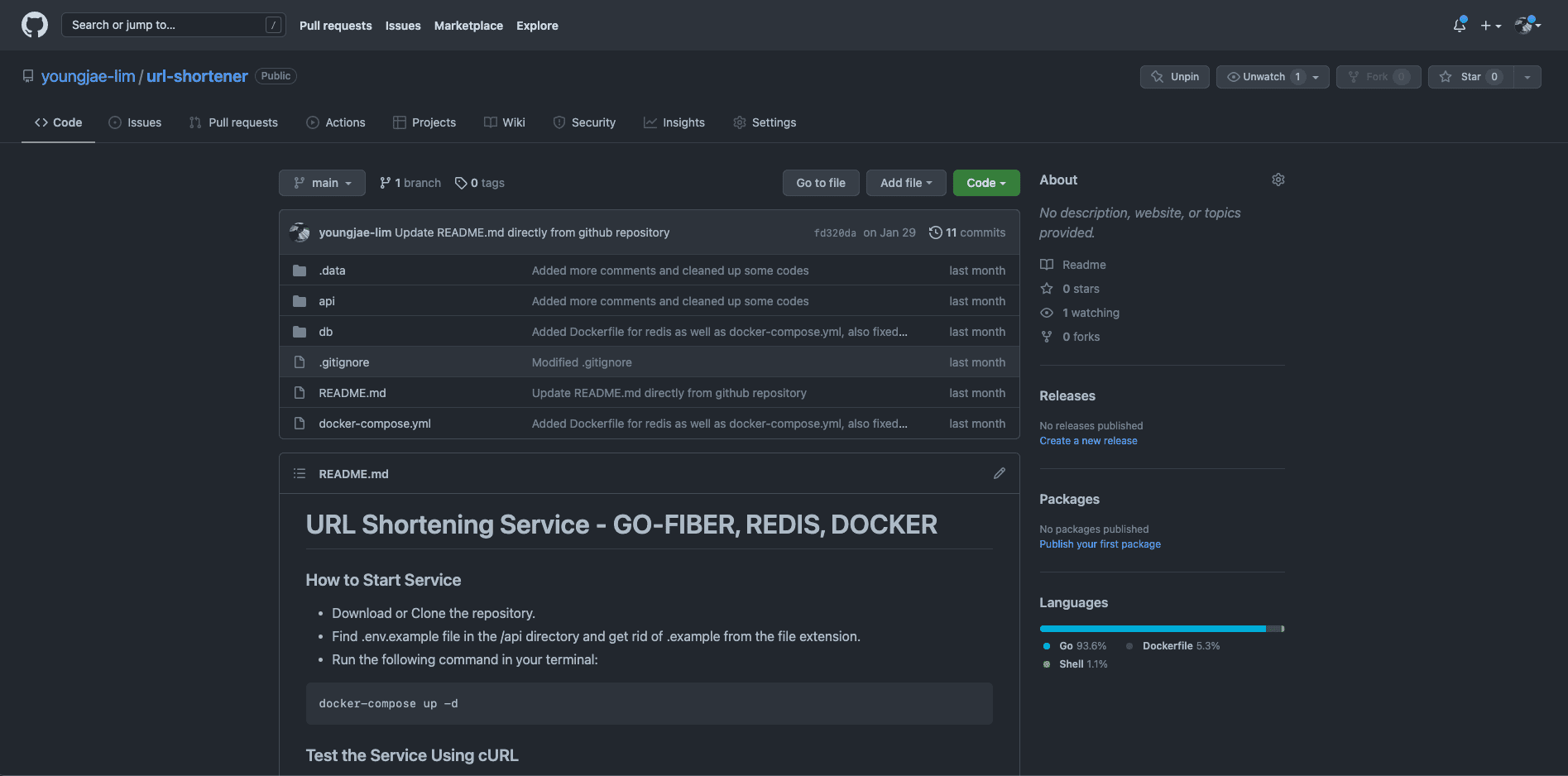Image resolution: width=1568 pixels, height=776 pixels.
Task: Click the .data folder icon
Action: pos(300,271)
